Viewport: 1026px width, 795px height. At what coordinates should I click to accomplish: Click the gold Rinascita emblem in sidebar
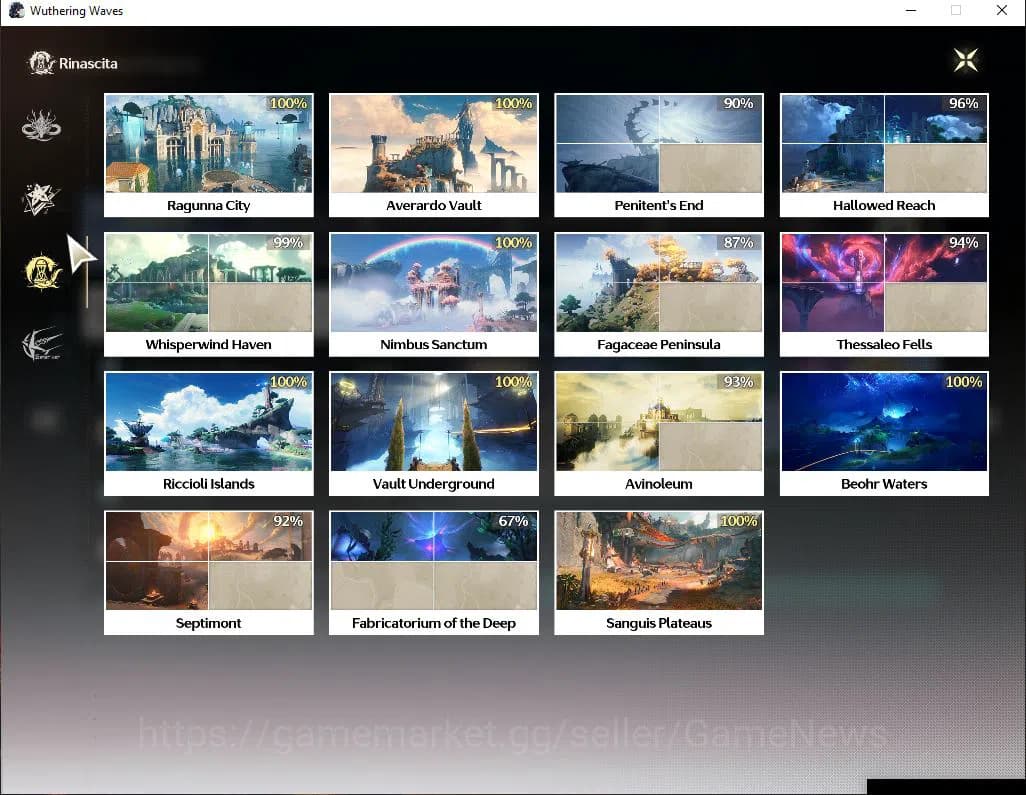tap(43, 271)
